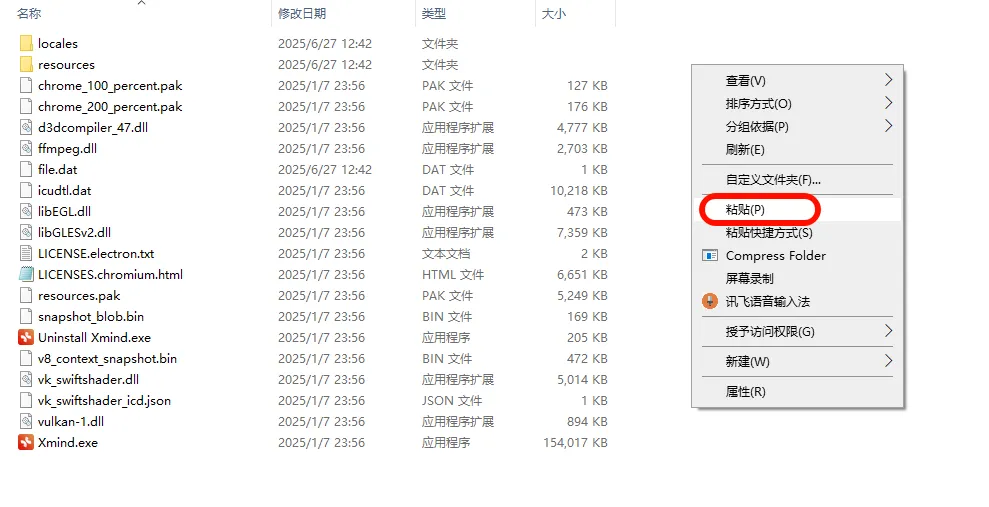Select the locales folder name

(58, 44)
